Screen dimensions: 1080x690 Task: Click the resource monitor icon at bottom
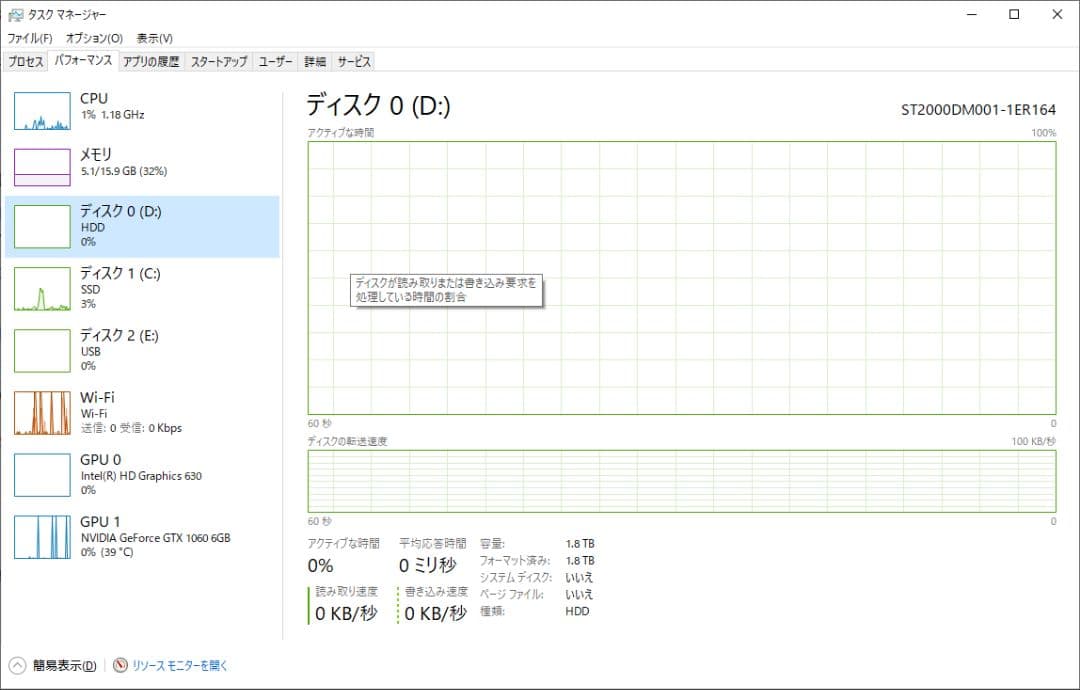[121, 665]
